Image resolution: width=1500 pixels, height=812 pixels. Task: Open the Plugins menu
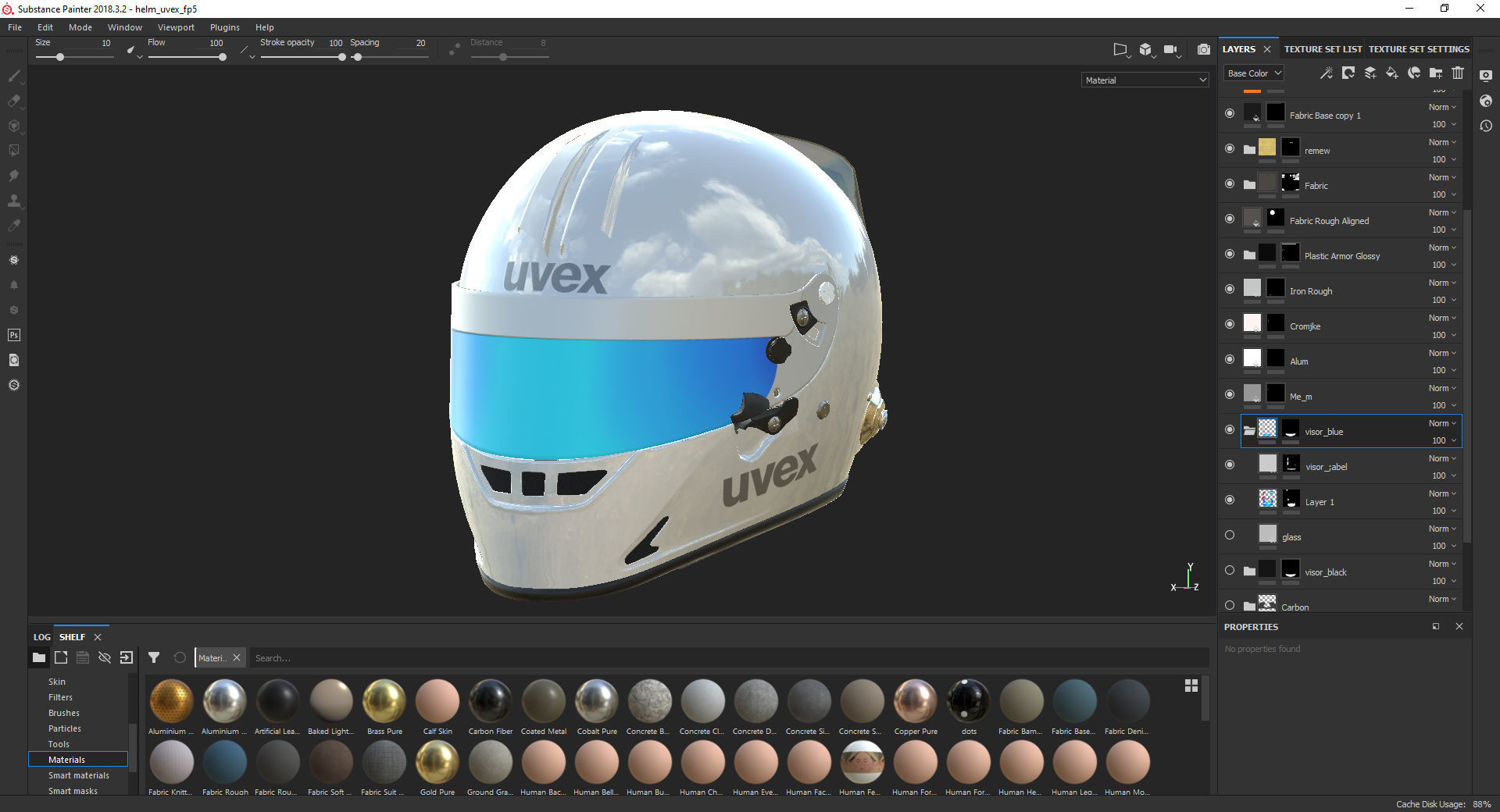225,27
